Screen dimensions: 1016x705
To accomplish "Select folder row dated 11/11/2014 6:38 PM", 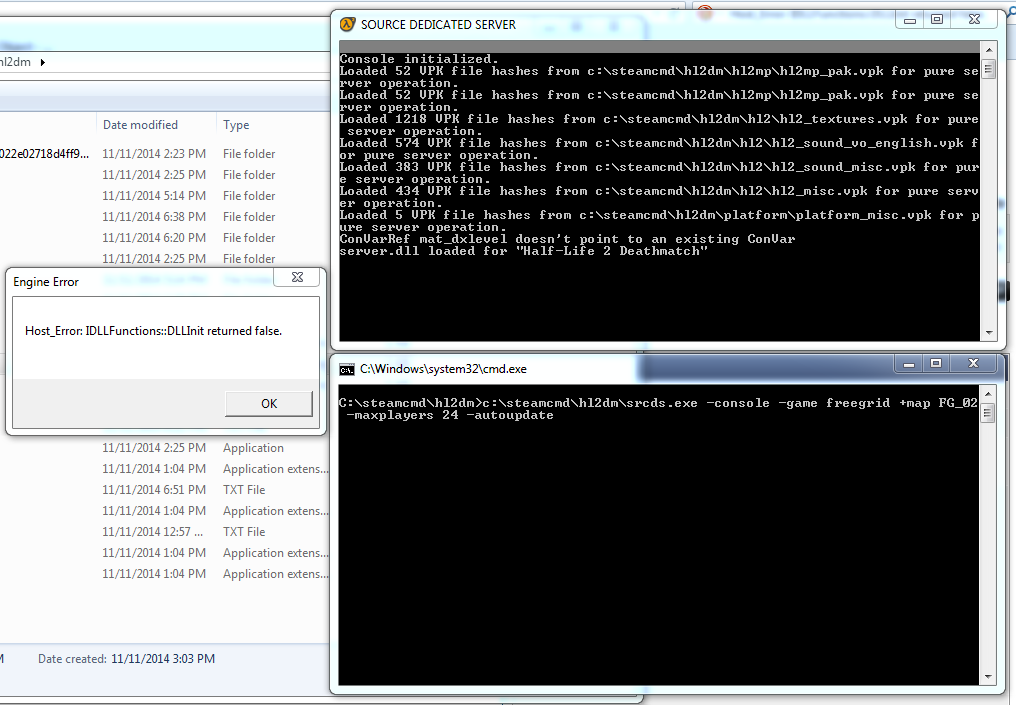I will 165,216.
